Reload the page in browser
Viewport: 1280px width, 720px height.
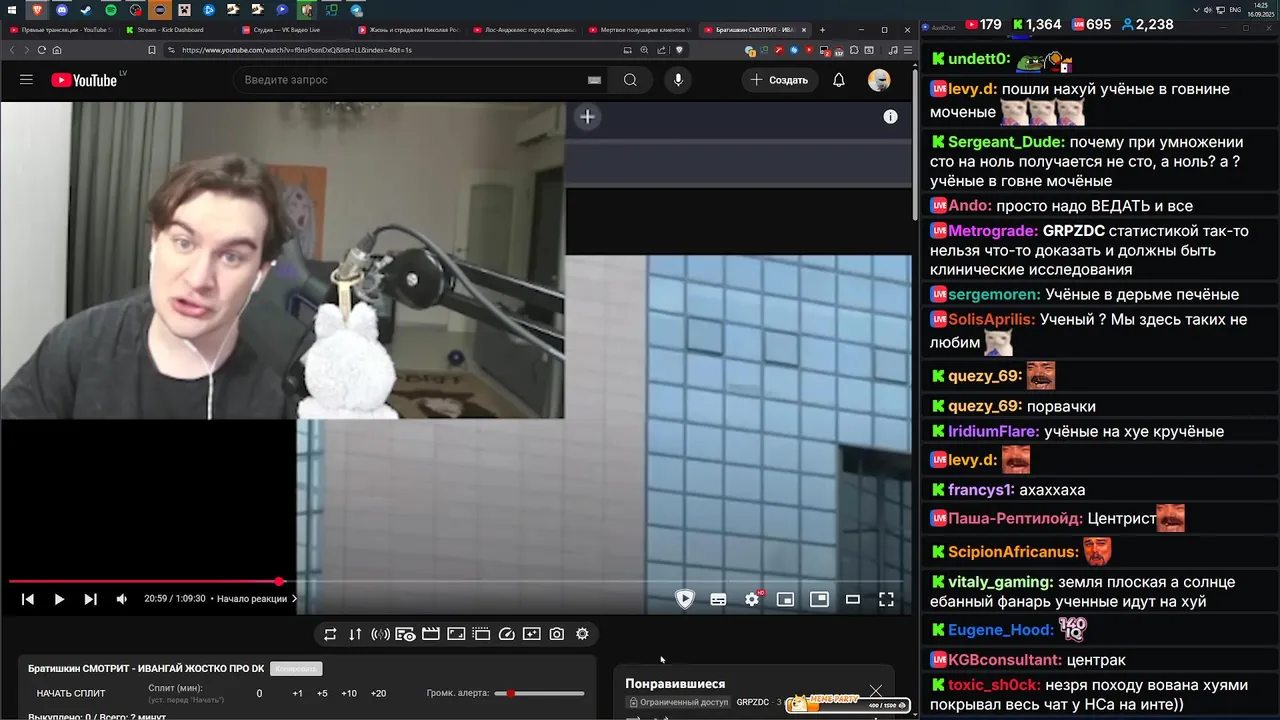point(42,50)
